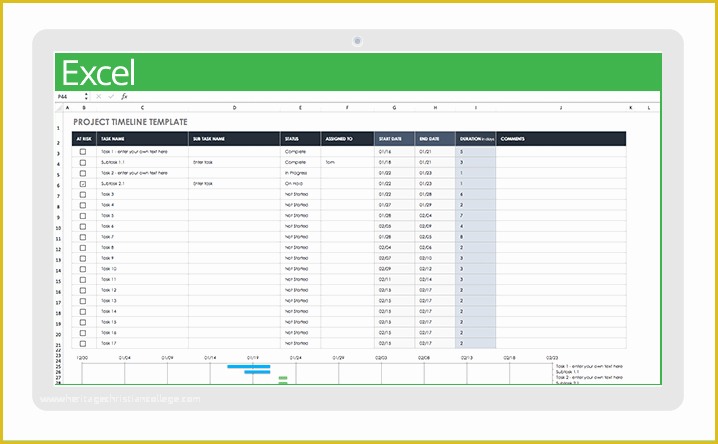Click the Excel logo text in green banner
Viewport: 718px width, 444px height.
98,73
